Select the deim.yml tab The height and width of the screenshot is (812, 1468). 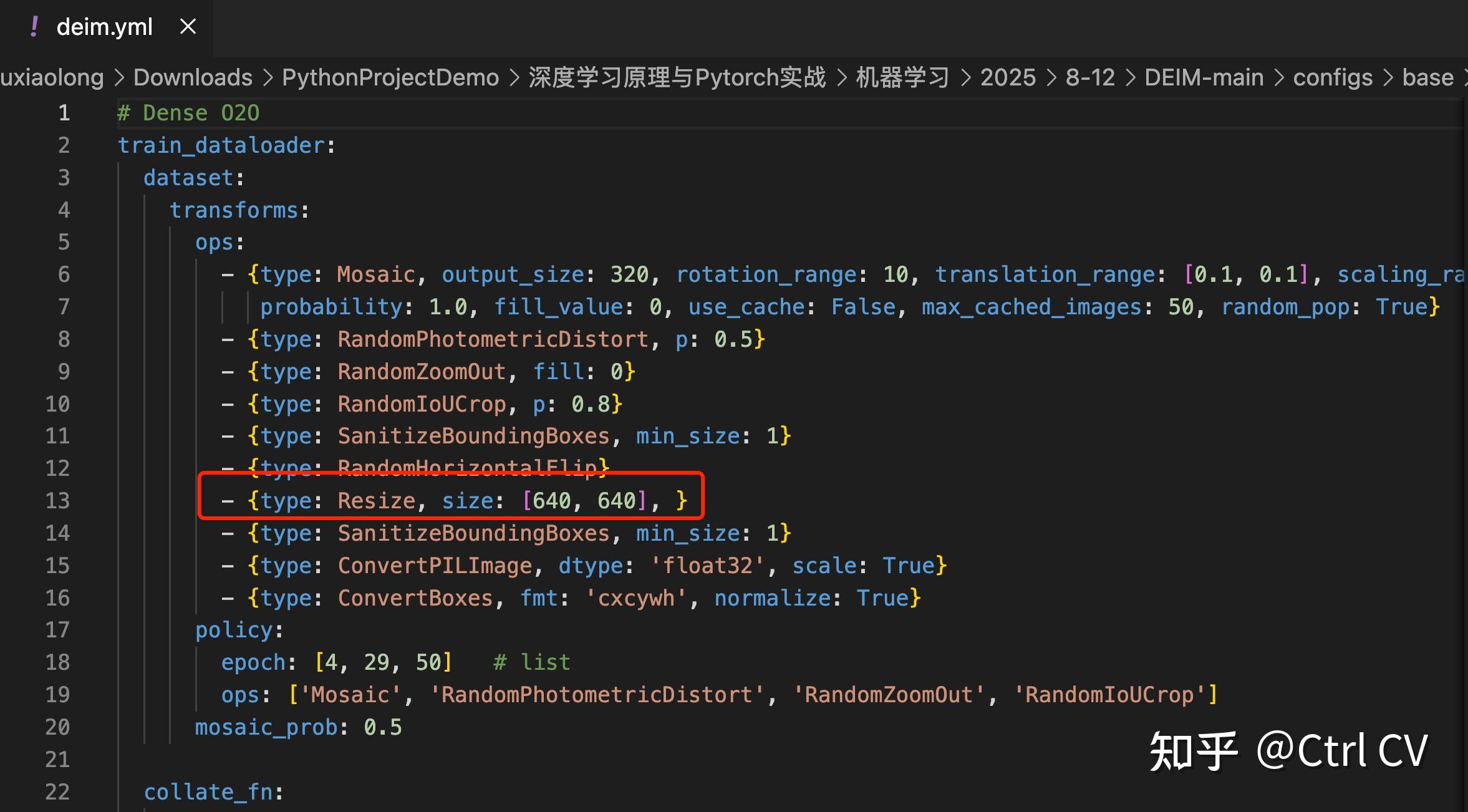pyautogui.click(x=104, y=27)
